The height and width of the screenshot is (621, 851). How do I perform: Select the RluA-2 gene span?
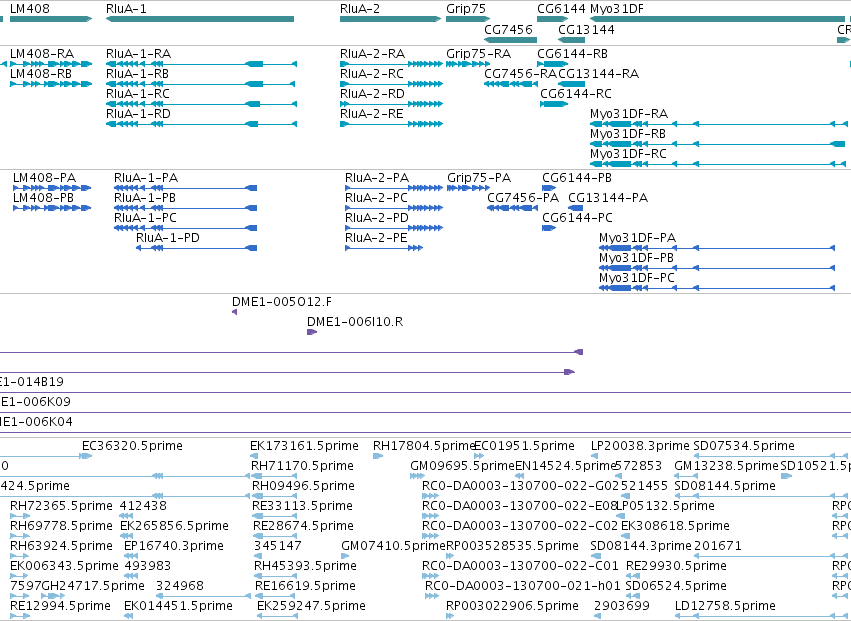click(390, 19)
